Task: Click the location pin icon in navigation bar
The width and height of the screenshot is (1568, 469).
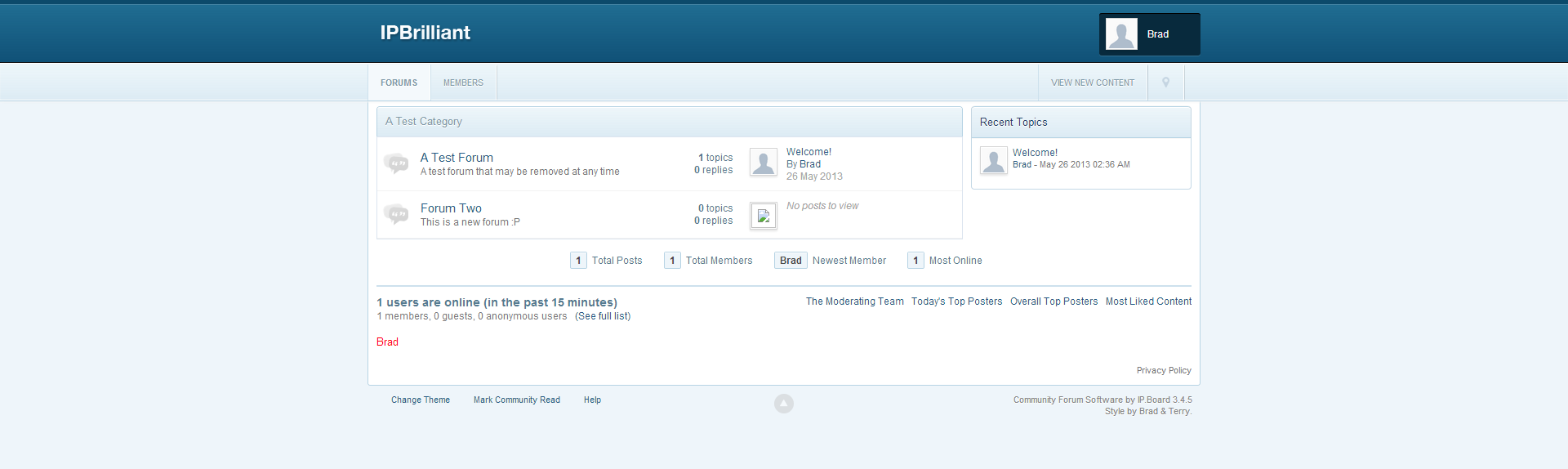Action: 1165,83
